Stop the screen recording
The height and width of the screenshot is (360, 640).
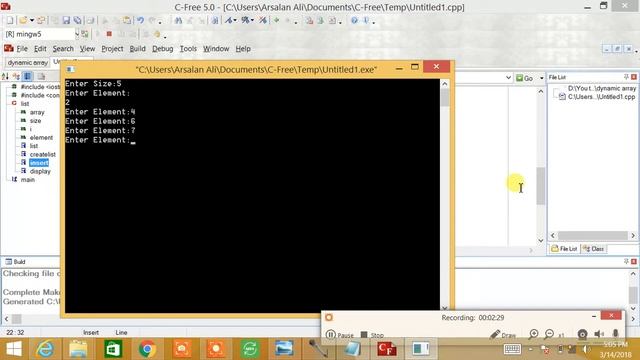click(372, 335)
